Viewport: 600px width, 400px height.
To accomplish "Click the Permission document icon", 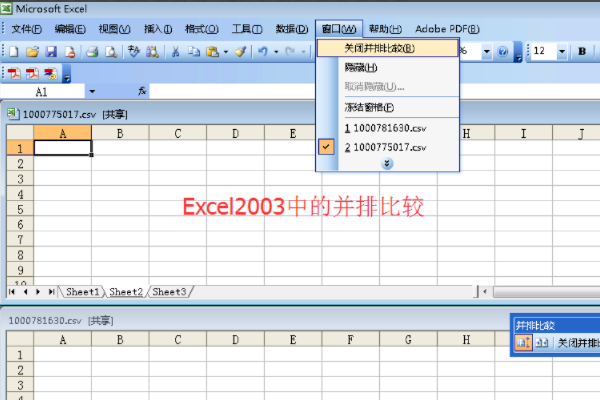I will coord(70,51).
